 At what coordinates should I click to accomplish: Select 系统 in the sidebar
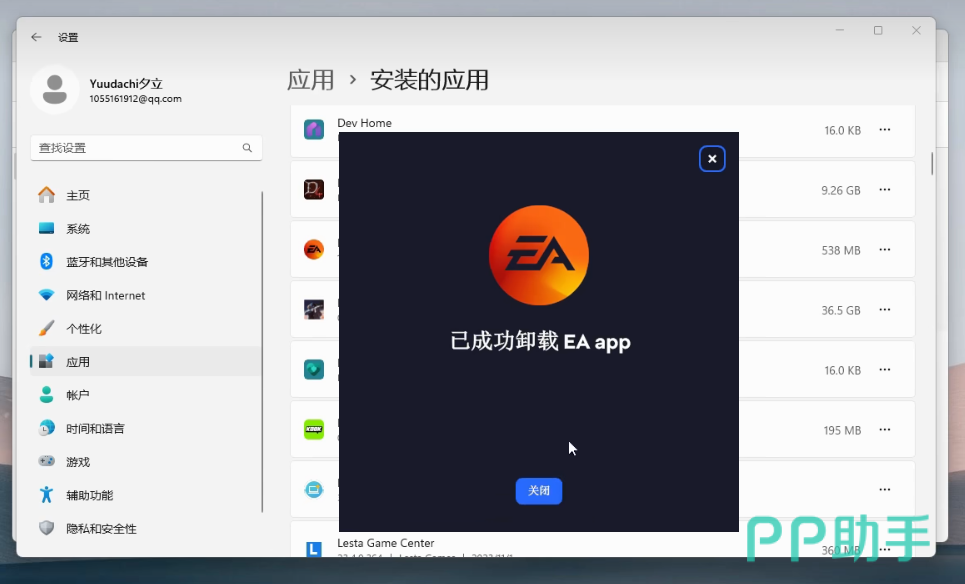tap(78, 229)
